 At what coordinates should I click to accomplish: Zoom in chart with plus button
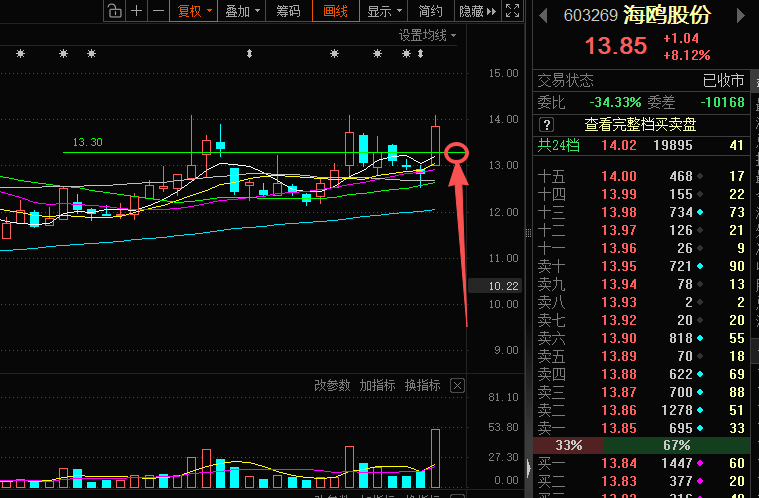[x=137, y=11]
